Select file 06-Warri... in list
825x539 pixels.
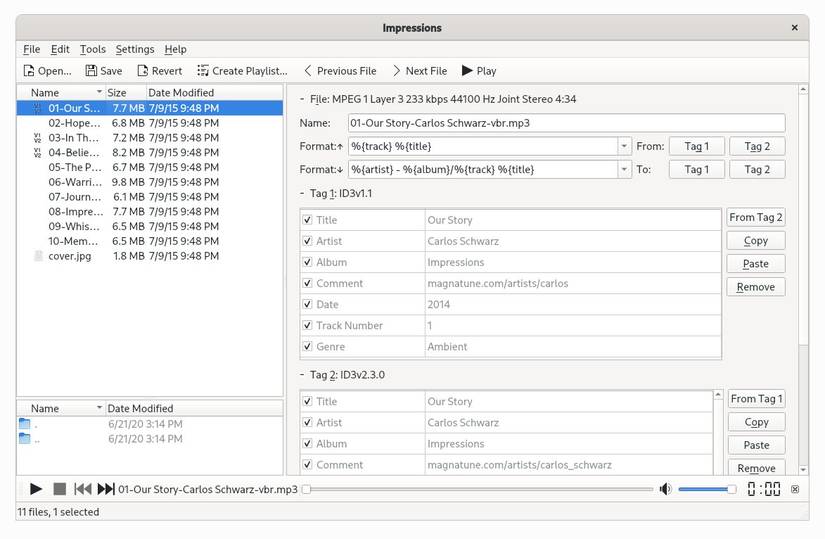(150, 182)
